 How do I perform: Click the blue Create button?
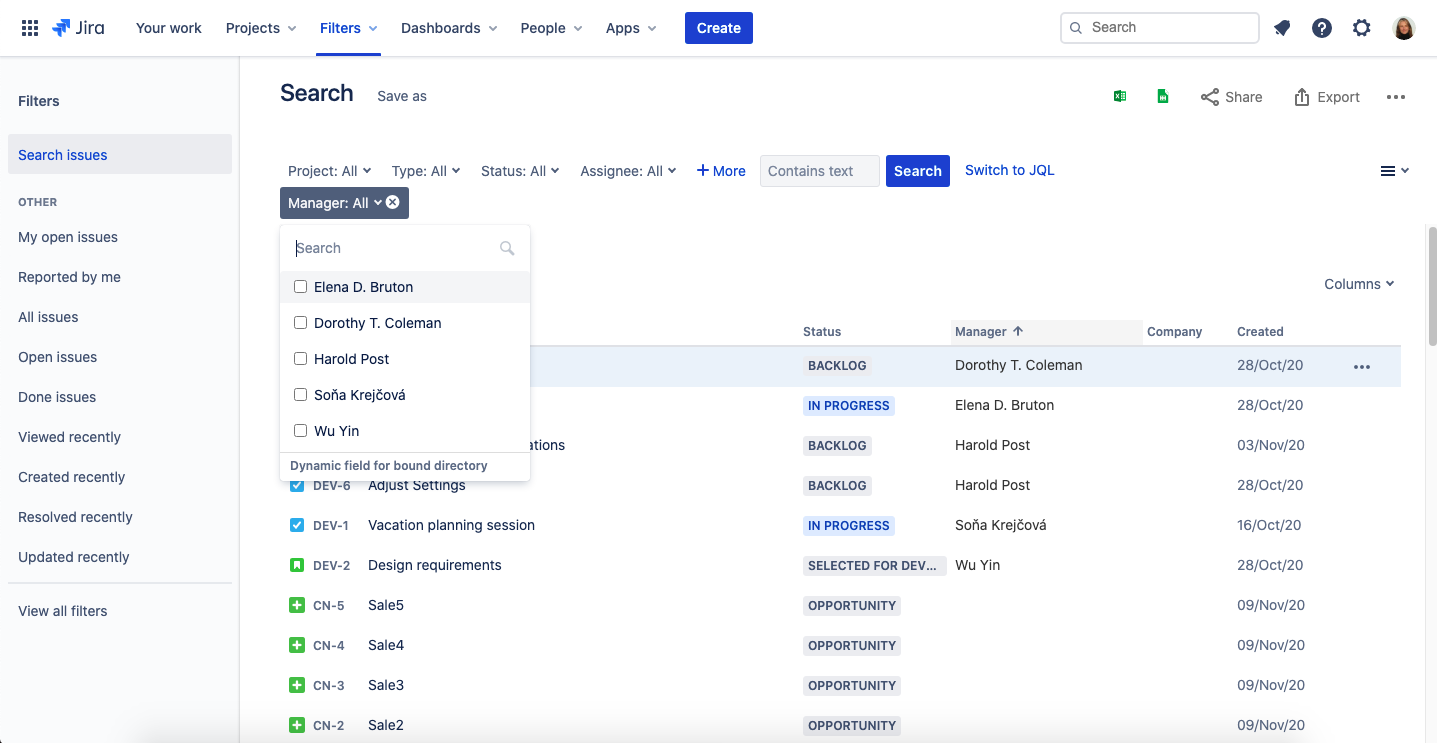tap(718, 28)
